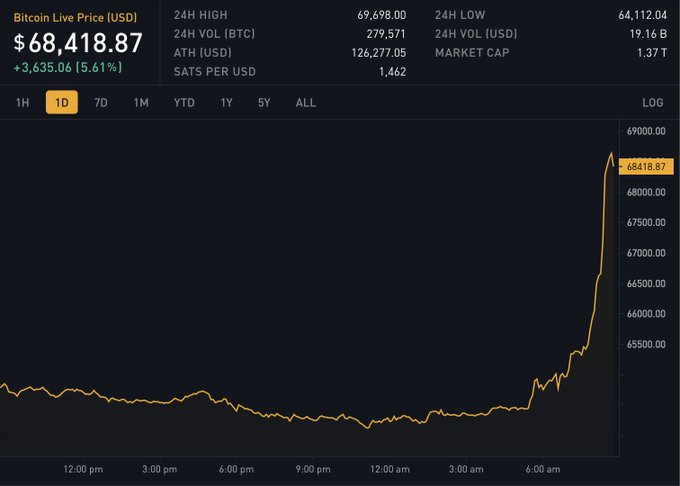Click the 1.37 T market cap value

[652, 53]
